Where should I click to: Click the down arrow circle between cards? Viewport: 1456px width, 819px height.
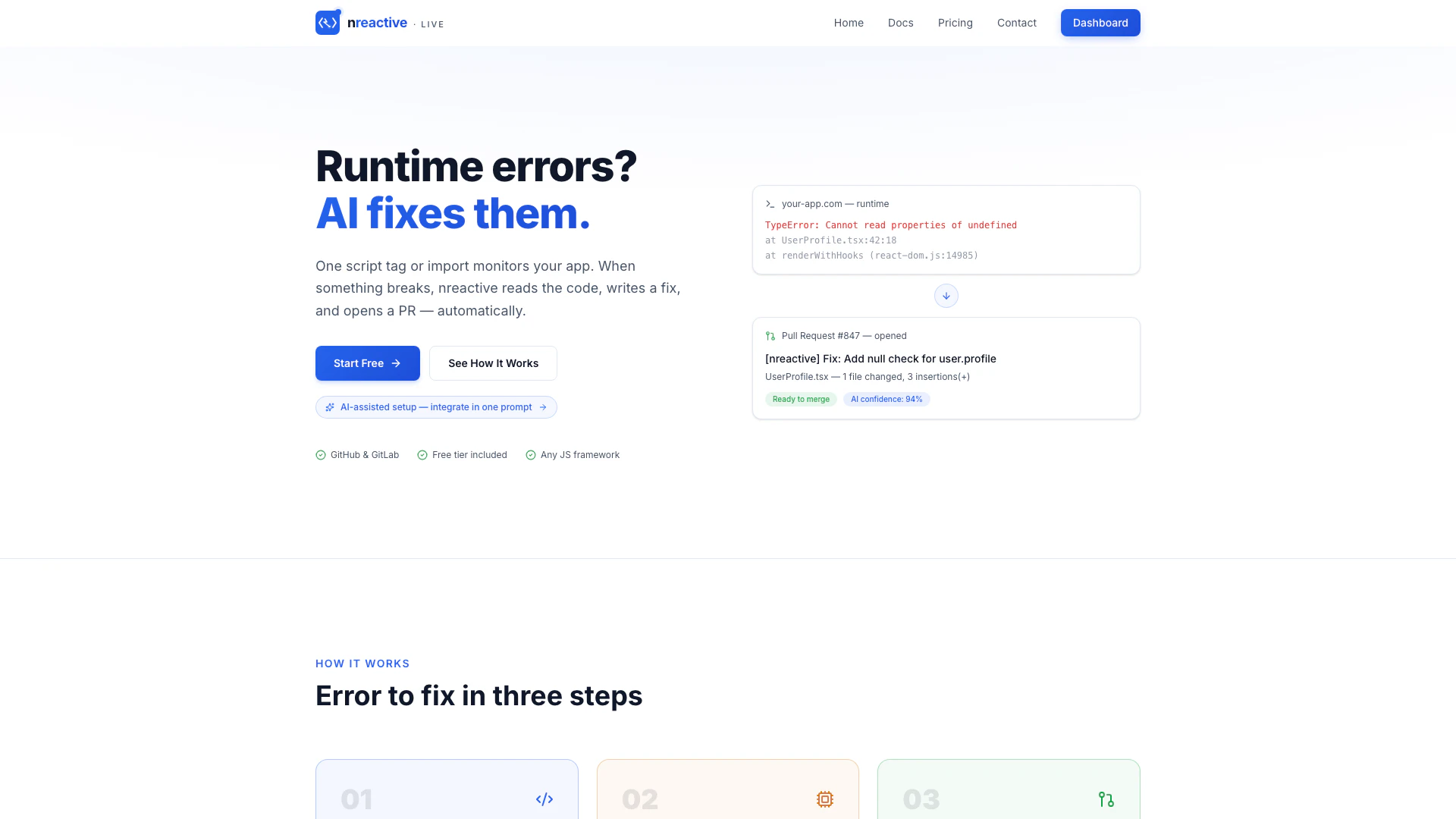click(946, 296)
